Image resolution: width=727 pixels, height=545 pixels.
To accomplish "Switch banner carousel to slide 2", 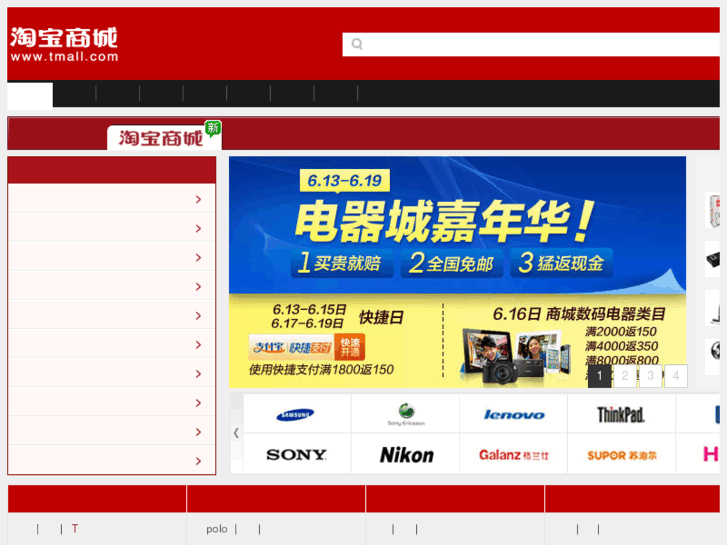I will click(x=625, y=375).
